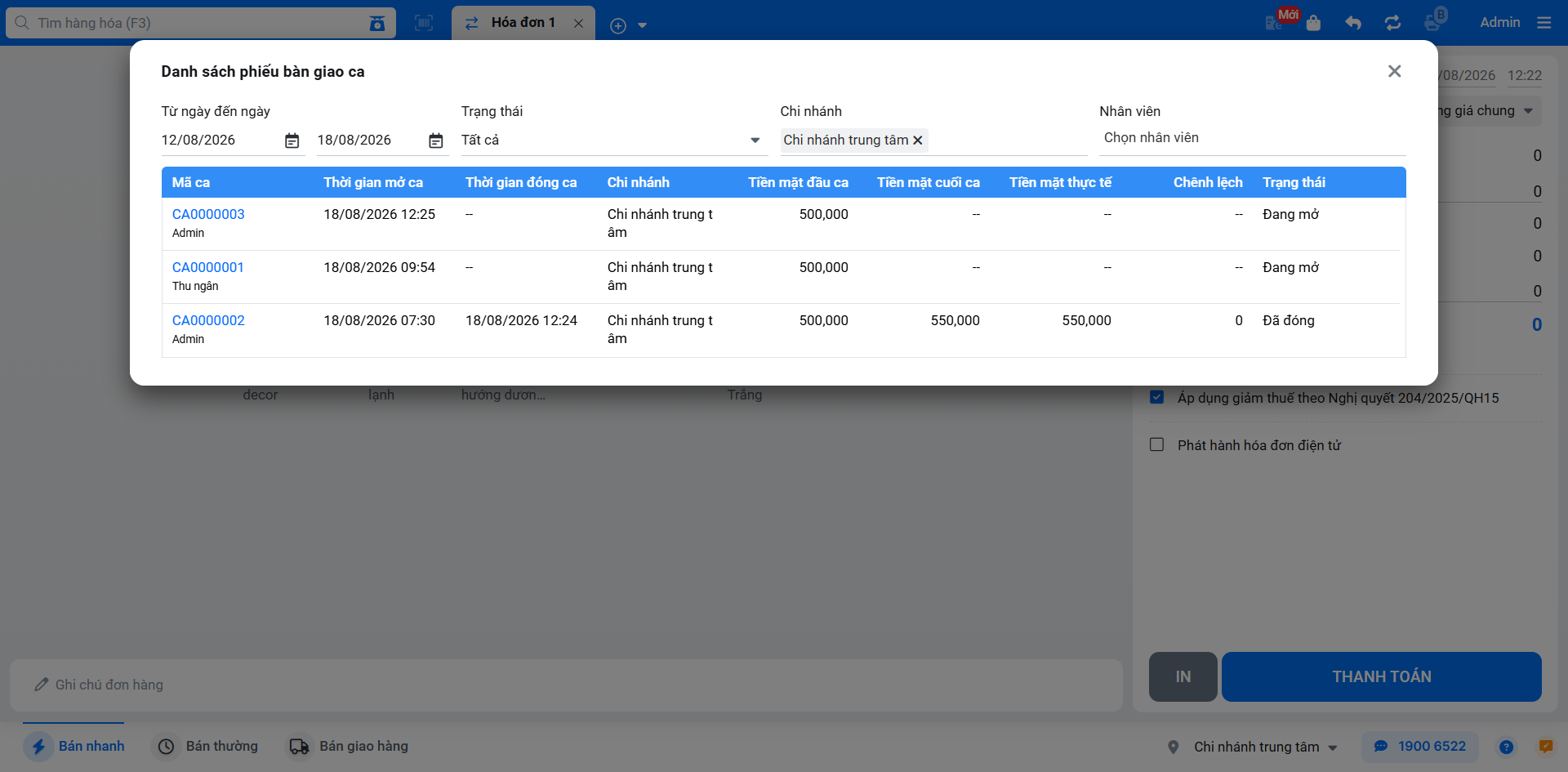The height and width of the screenshot is (772, 1568).
Task: Close the shift handover list dialog
Action: 1394,71
